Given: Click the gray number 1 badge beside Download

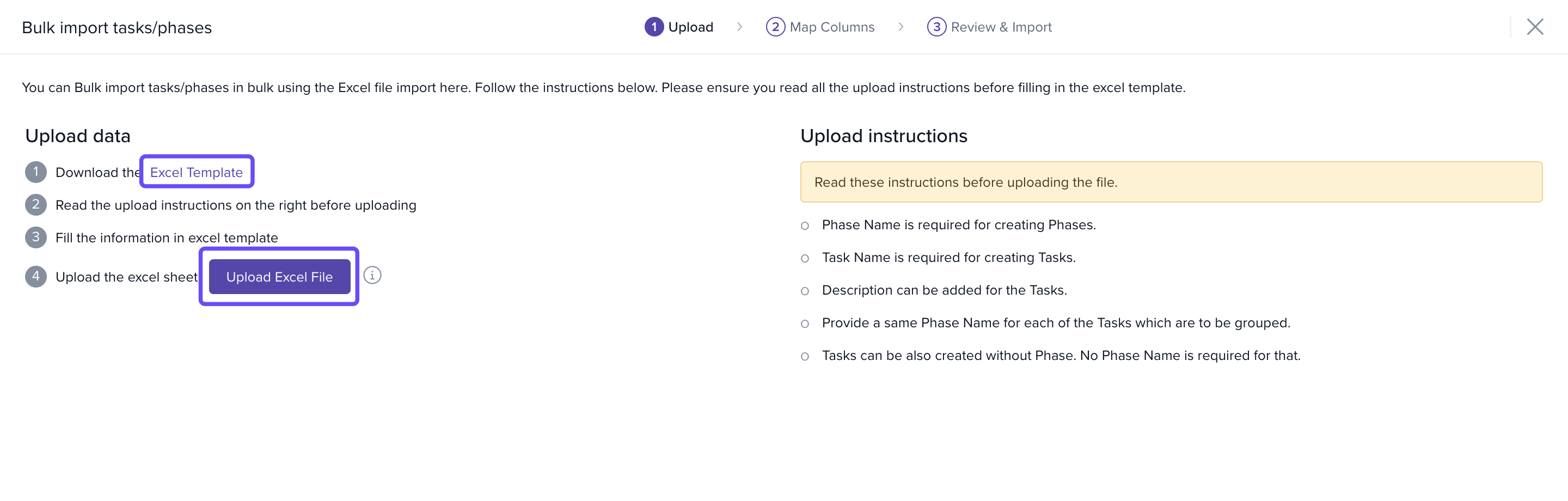Looking at the screenshot, I should [x=36, y=172].
